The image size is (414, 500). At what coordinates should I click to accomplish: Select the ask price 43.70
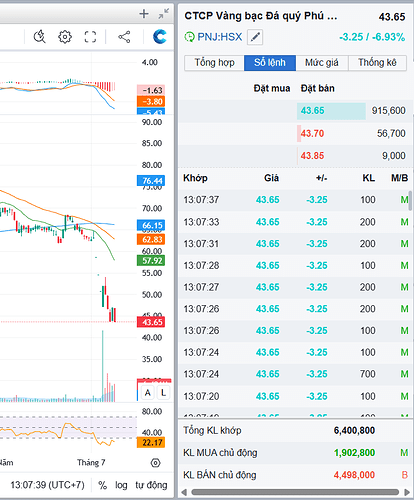coord(312,133)
